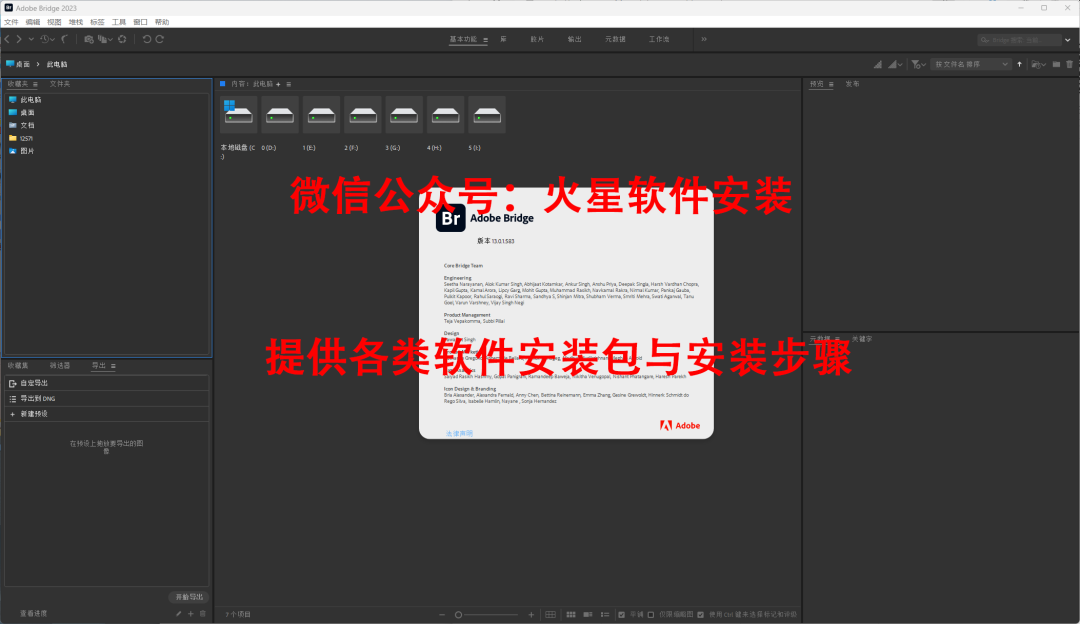Open thumbnail quality options dropdown
Image resolution: width=1080 pixels, height=624 pixels.
coord(895,64)
